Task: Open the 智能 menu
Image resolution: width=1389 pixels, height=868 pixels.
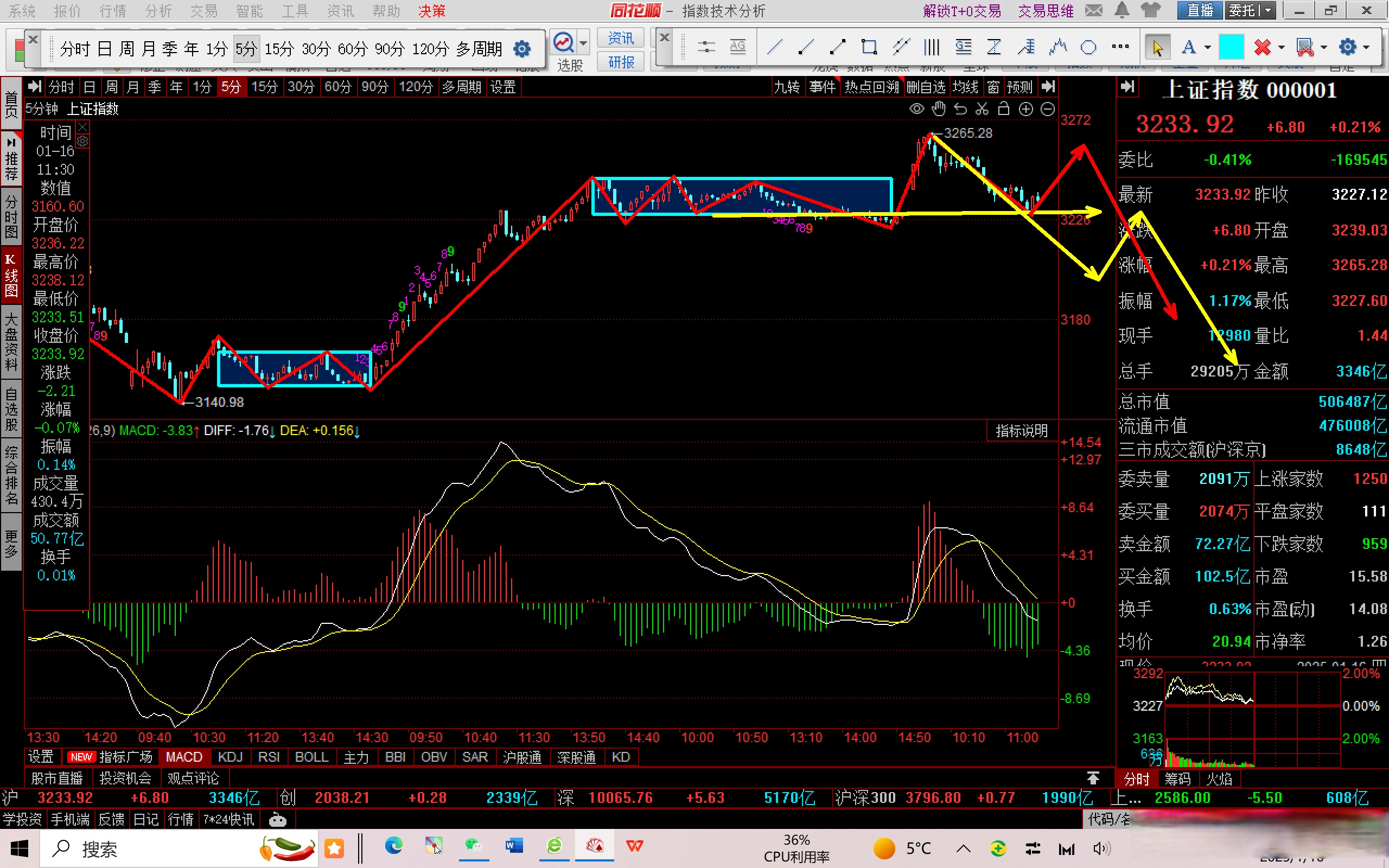Action: [249, 10]
